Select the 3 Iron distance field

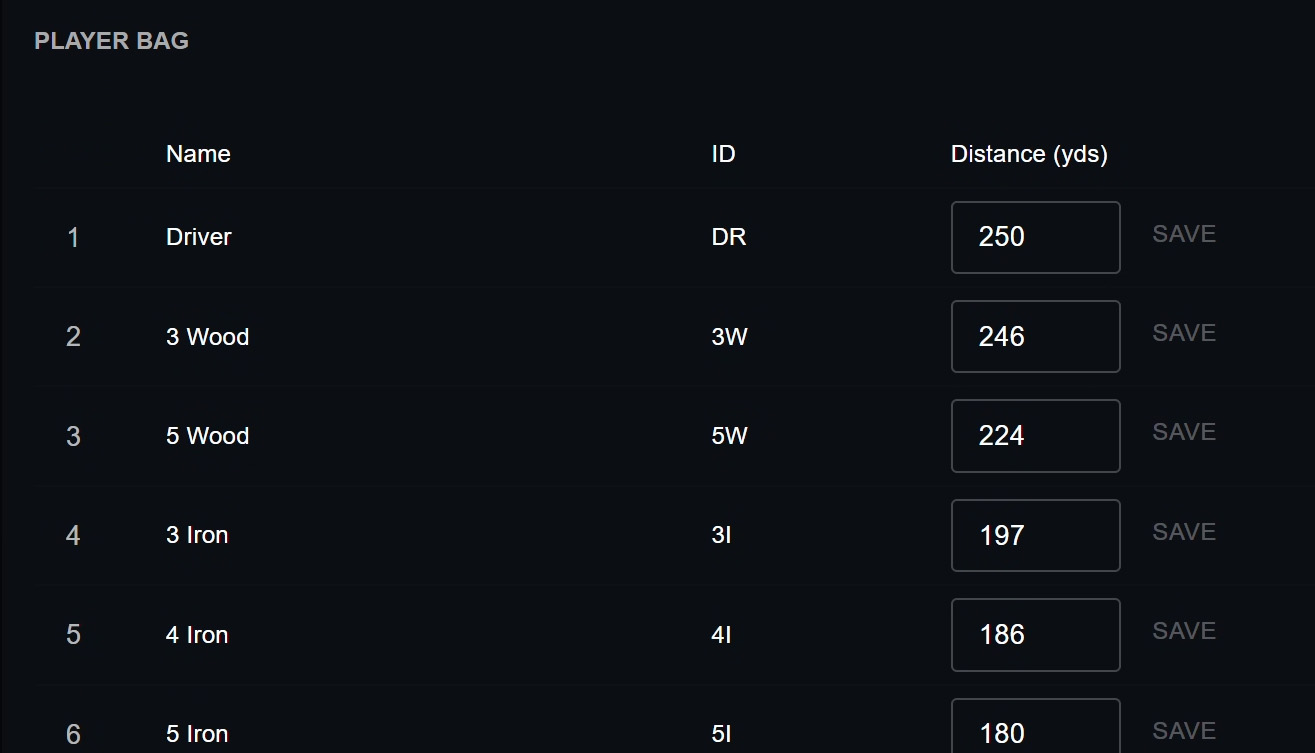[1035, 535]
